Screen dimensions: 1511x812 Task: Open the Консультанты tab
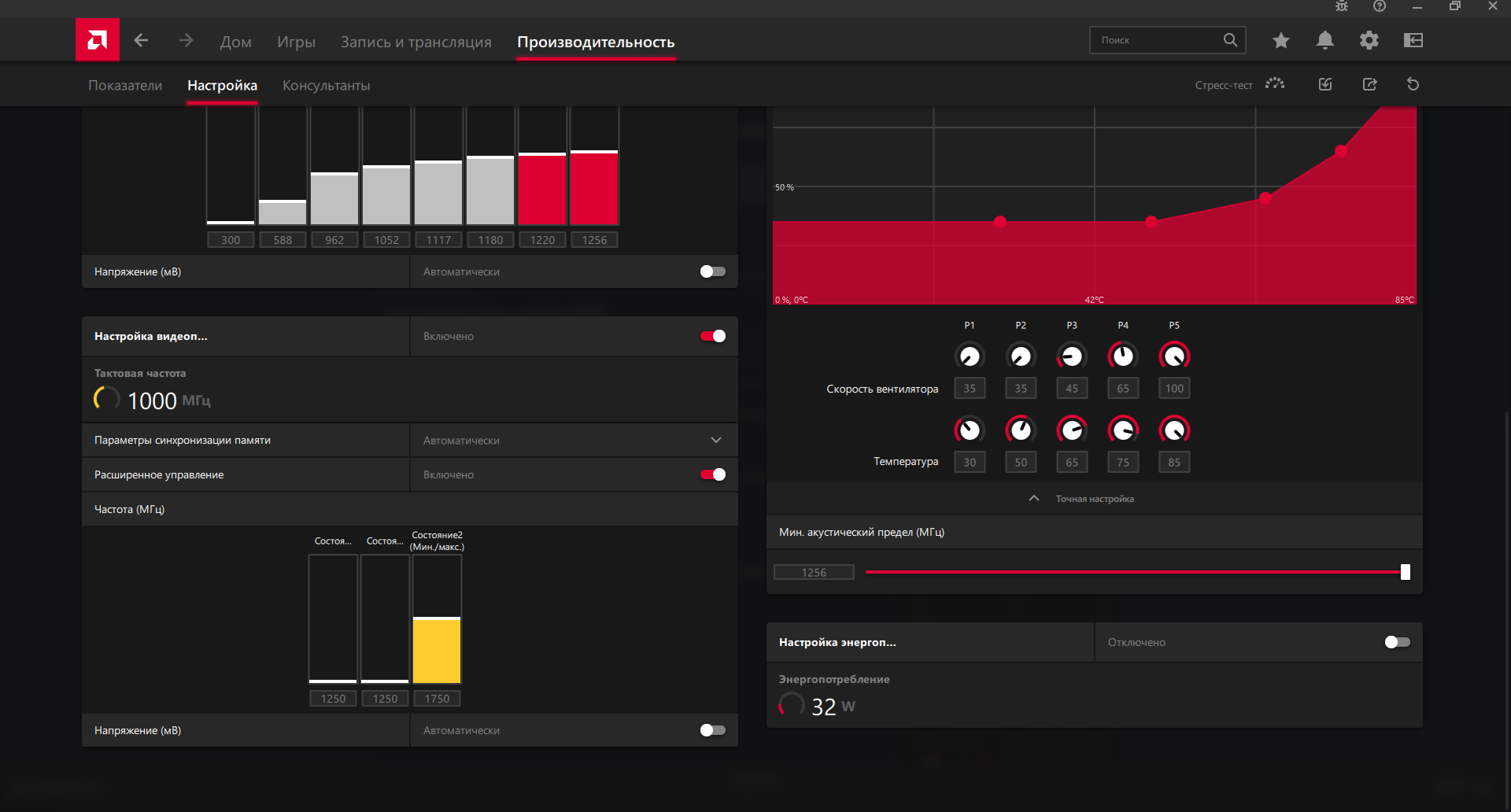327,85
